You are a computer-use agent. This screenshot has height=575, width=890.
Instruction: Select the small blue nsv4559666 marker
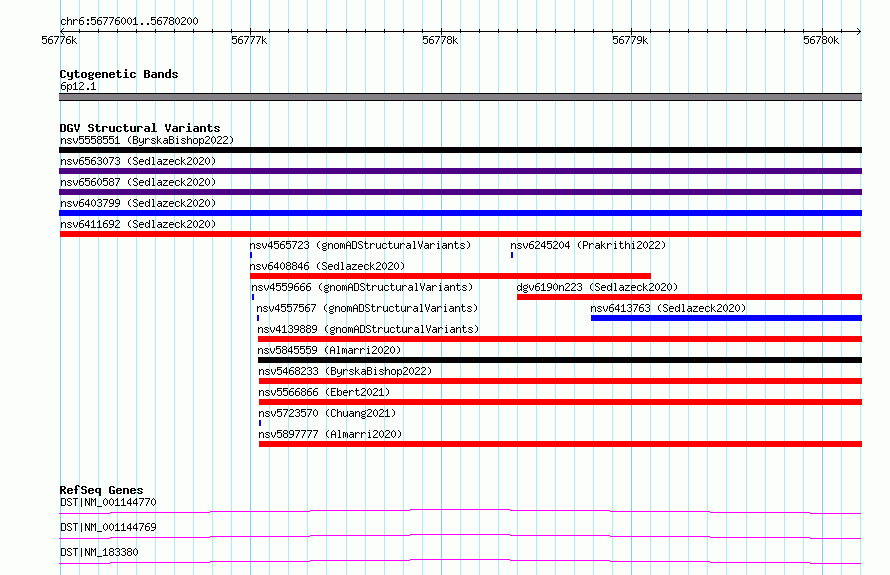(x=253, y=297)
